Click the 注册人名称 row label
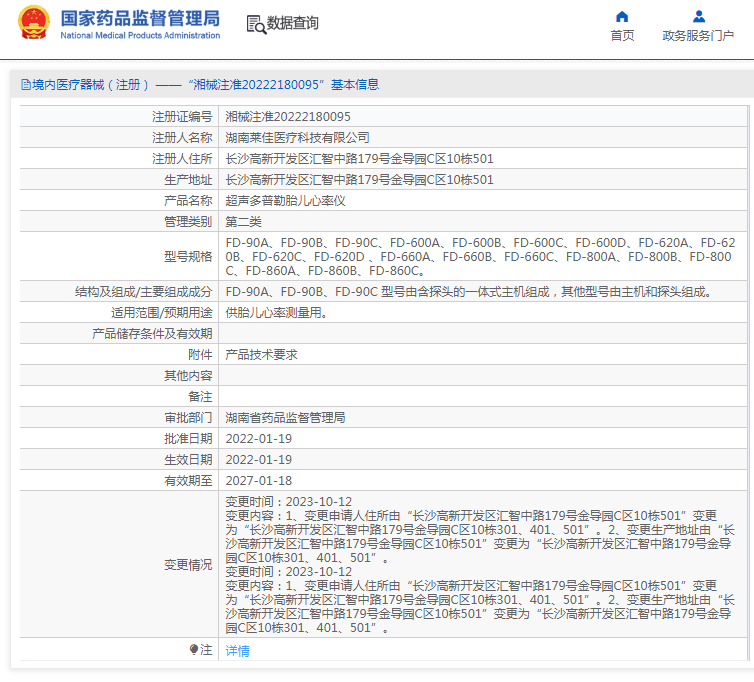The image size is (754, 682). pos(182,138)
